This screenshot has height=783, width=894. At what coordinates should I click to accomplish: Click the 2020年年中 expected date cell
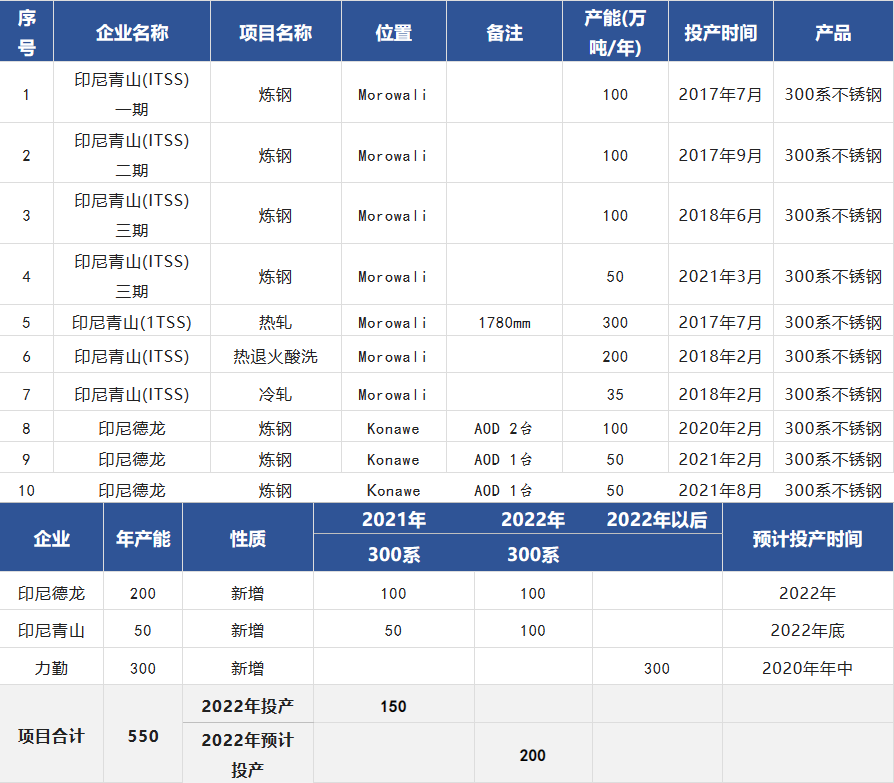click(x=807, y=668)
